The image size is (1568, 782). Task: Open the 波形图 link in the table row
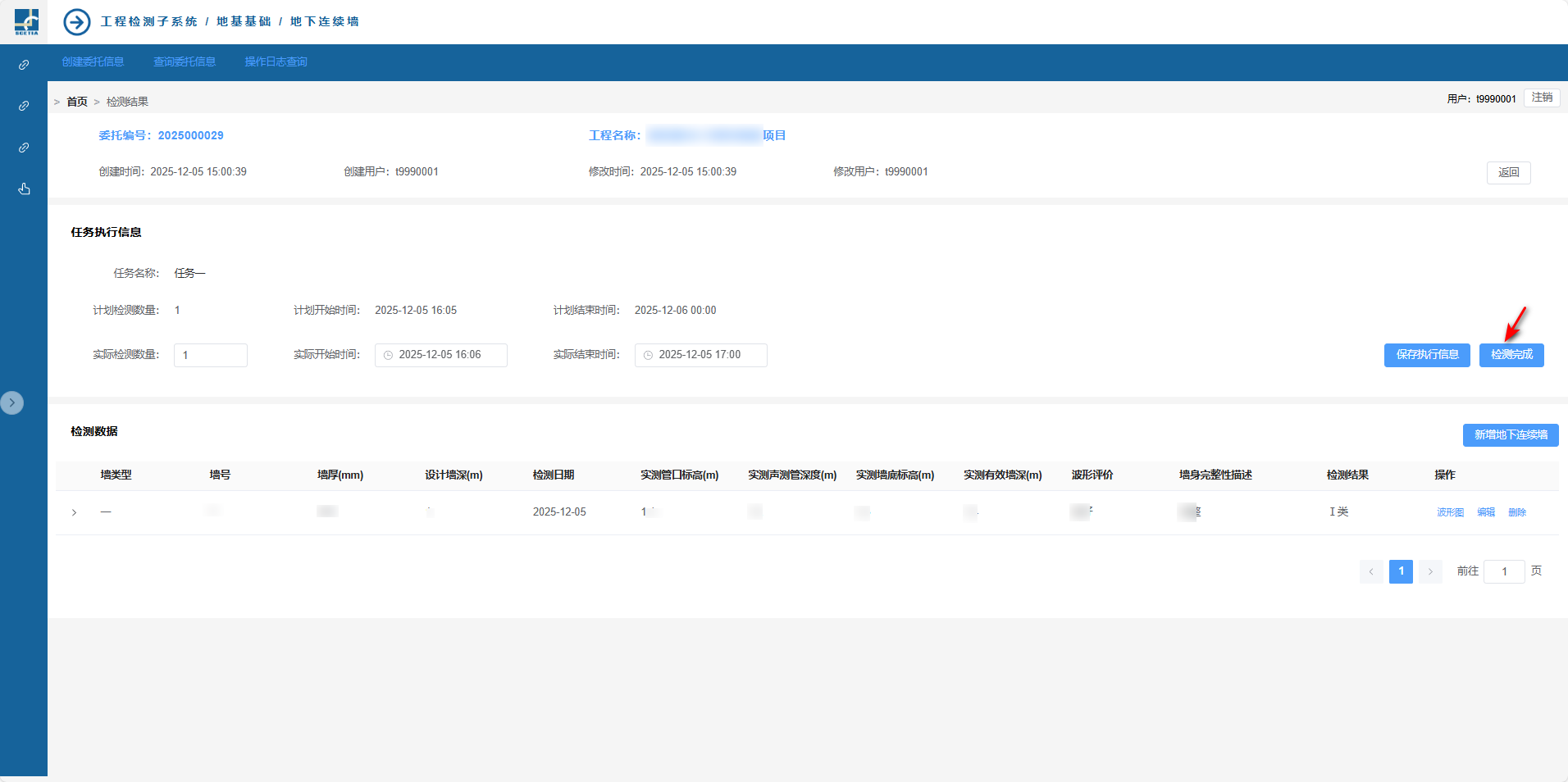pyautogui.click(x=1450, y=512)
